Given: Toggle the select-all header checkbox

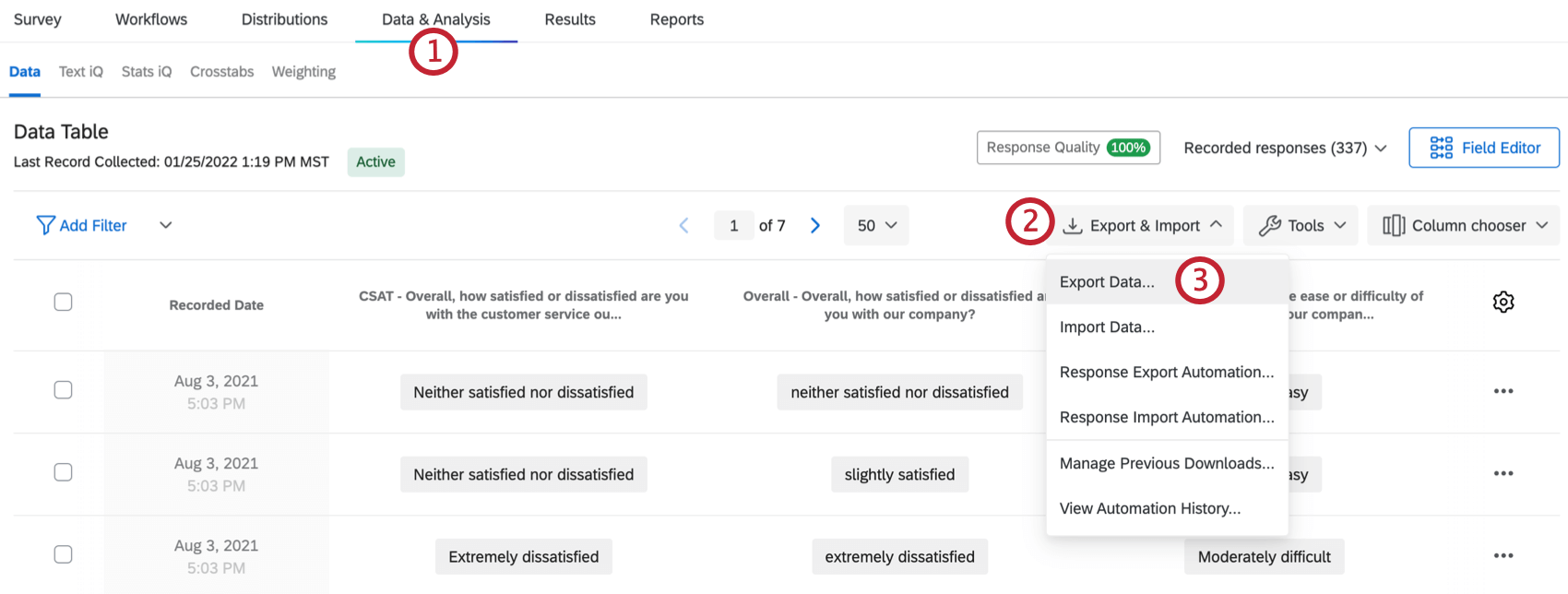Looking at the screenshot, I should coord(63,302).
